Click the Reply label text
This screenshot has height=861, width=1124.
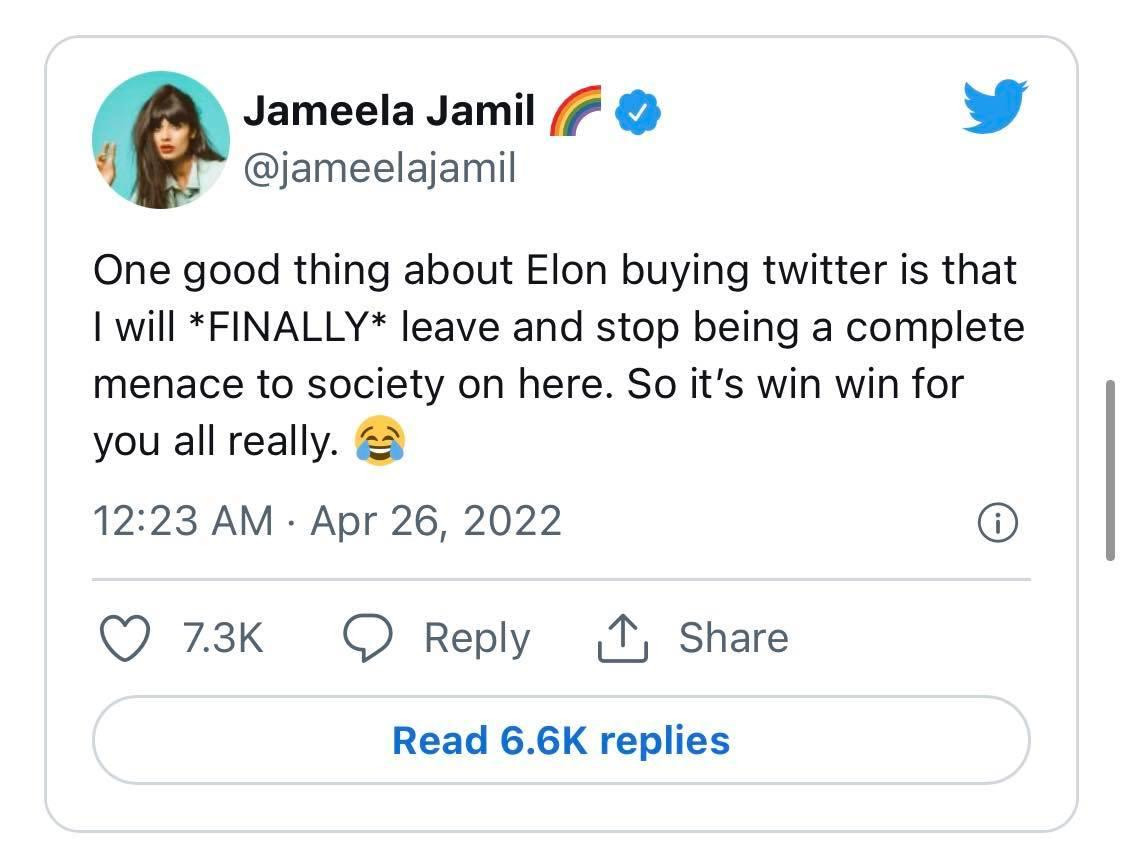(x=477, y=637)
